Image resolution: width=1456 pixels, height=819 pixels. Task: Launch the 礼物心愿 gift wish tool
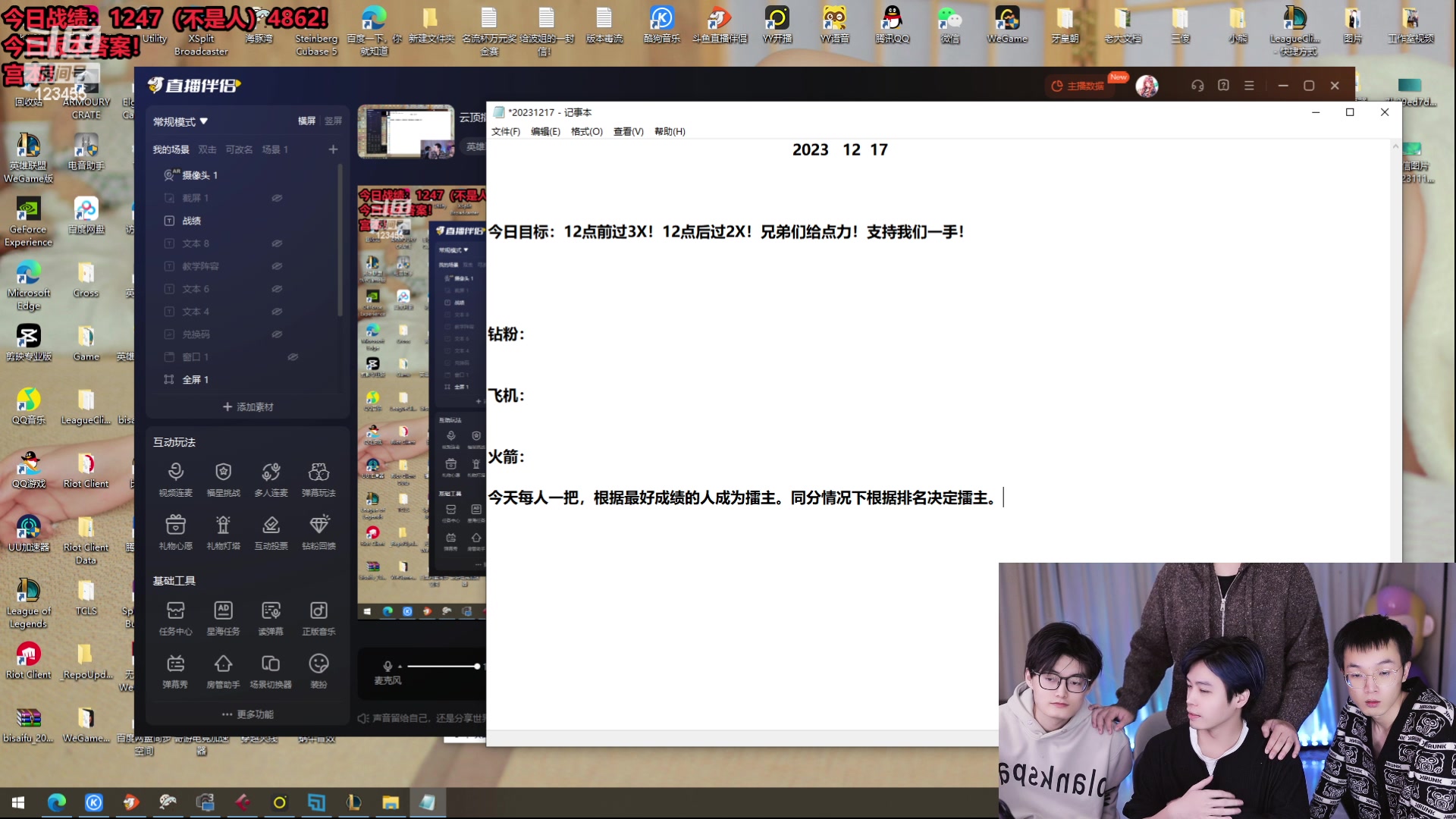(x=176, y=532)
